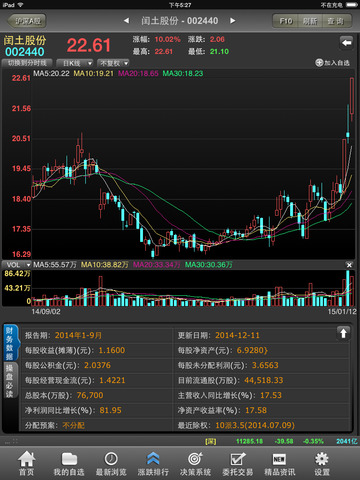Click the white back arrow icon

347,43
